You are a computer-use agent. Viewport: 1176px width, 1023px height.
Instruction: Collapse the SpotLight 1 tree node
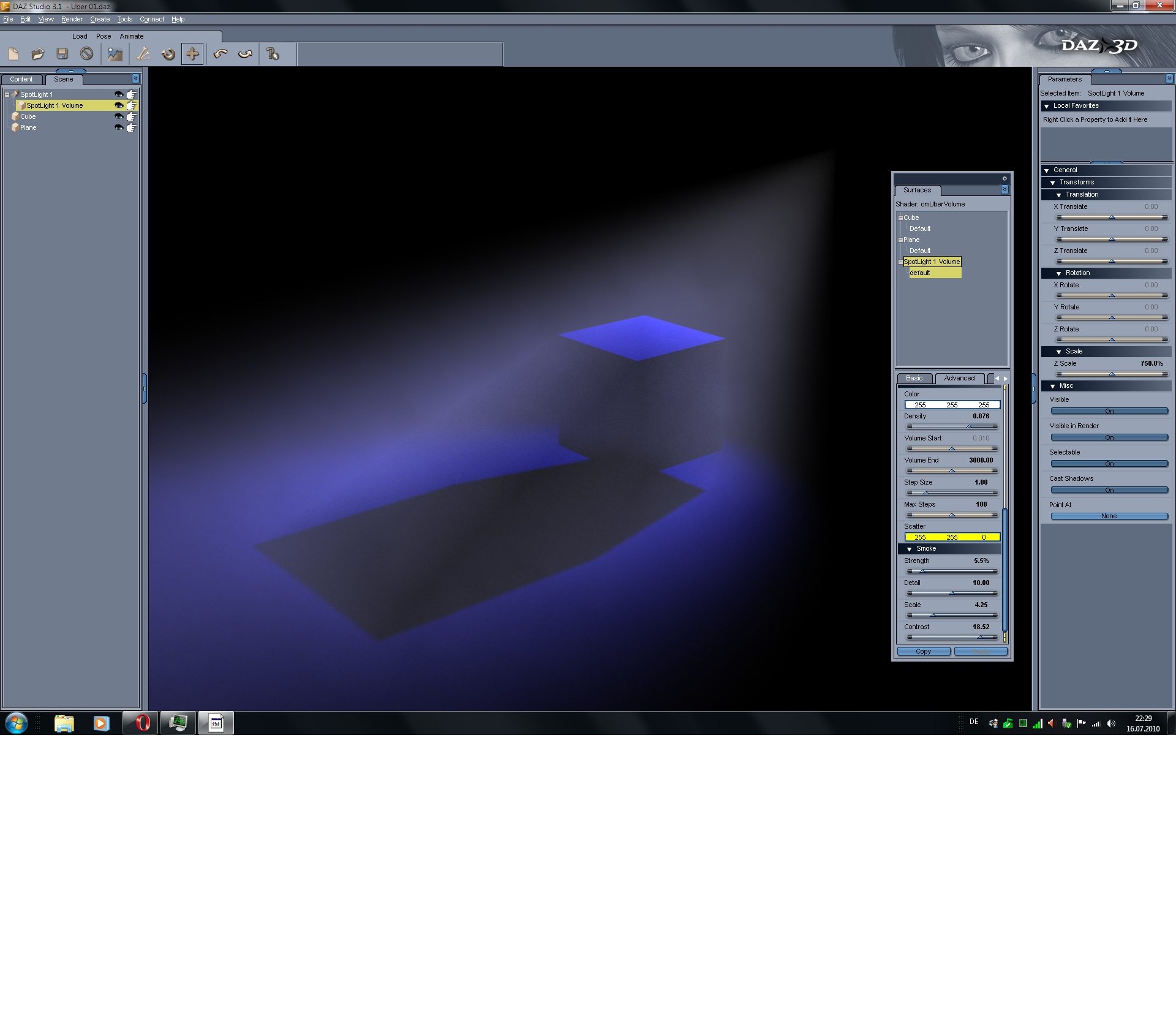7,94
